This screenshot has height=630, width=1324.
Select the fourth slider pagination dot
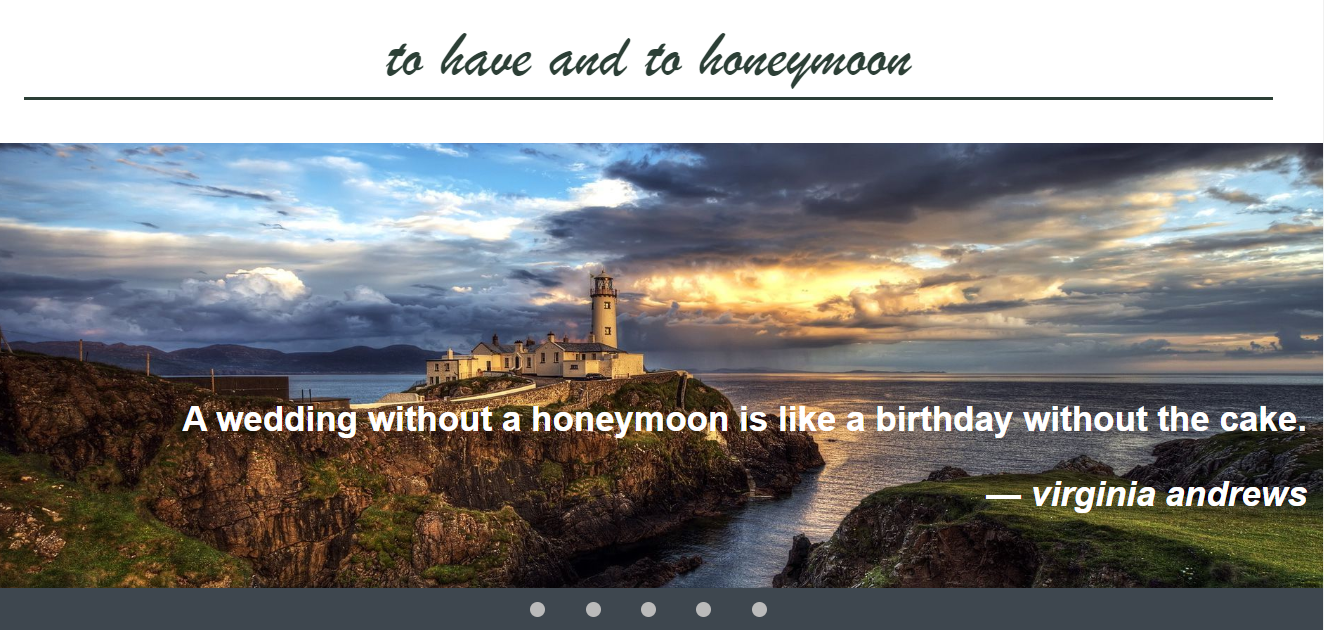pos(704,609)
